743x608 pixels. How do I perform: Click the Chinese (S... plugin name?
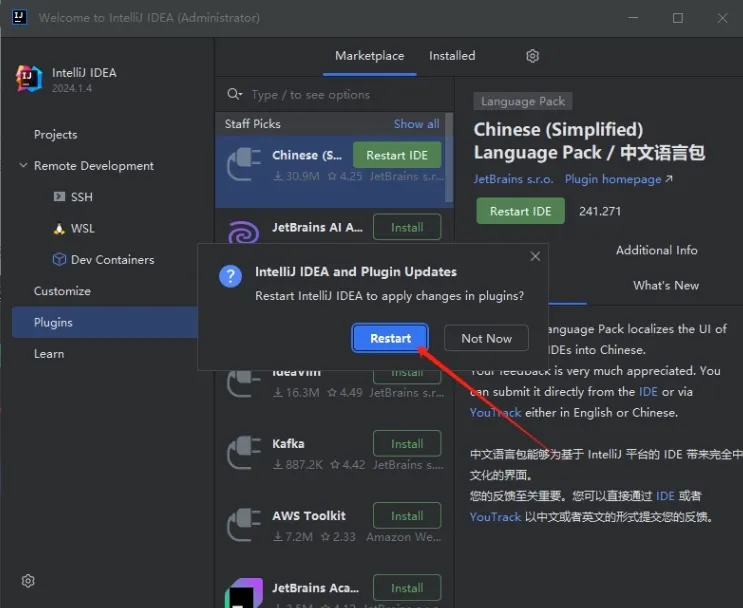click(x=307, y=155)
